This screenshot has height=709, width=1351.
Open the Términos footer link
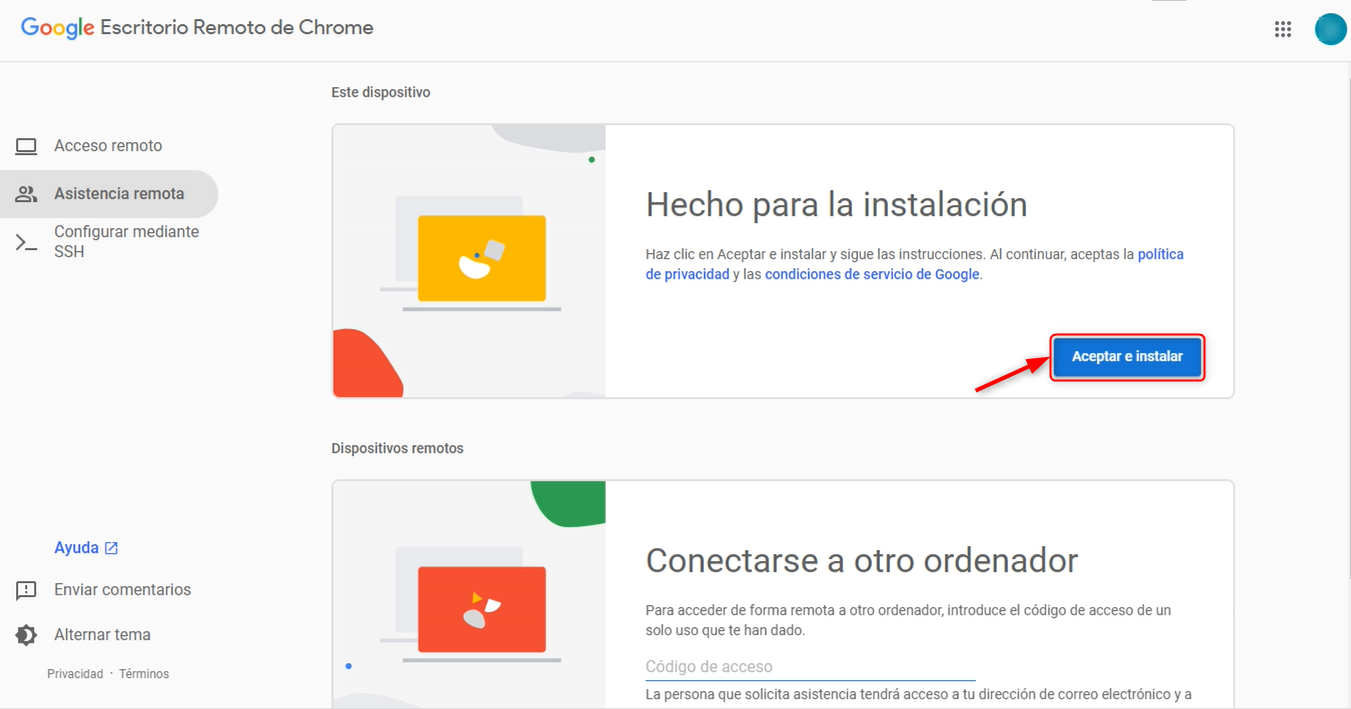[144, 674]
